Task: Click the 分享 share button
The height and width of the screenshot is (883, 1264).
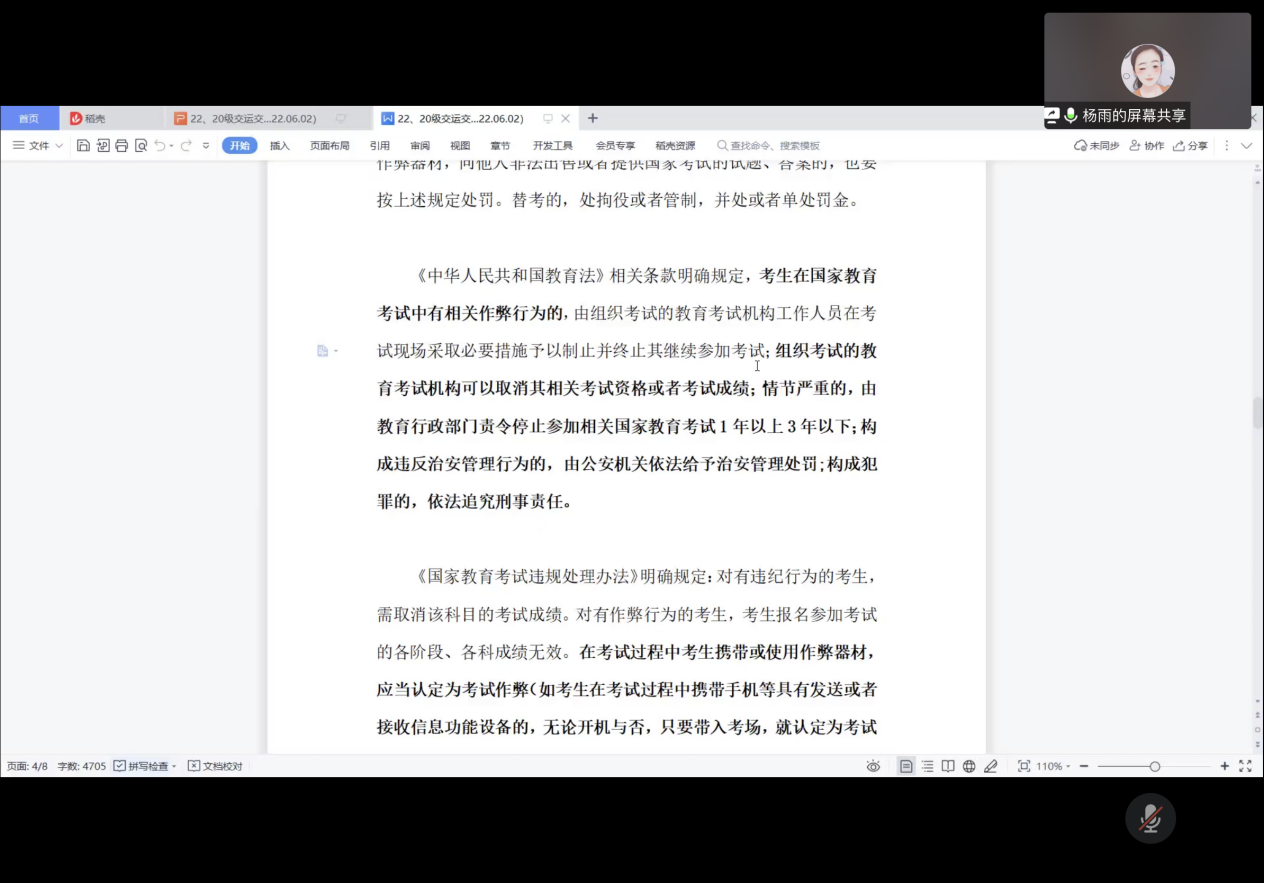Action: tap(1191, 146)
